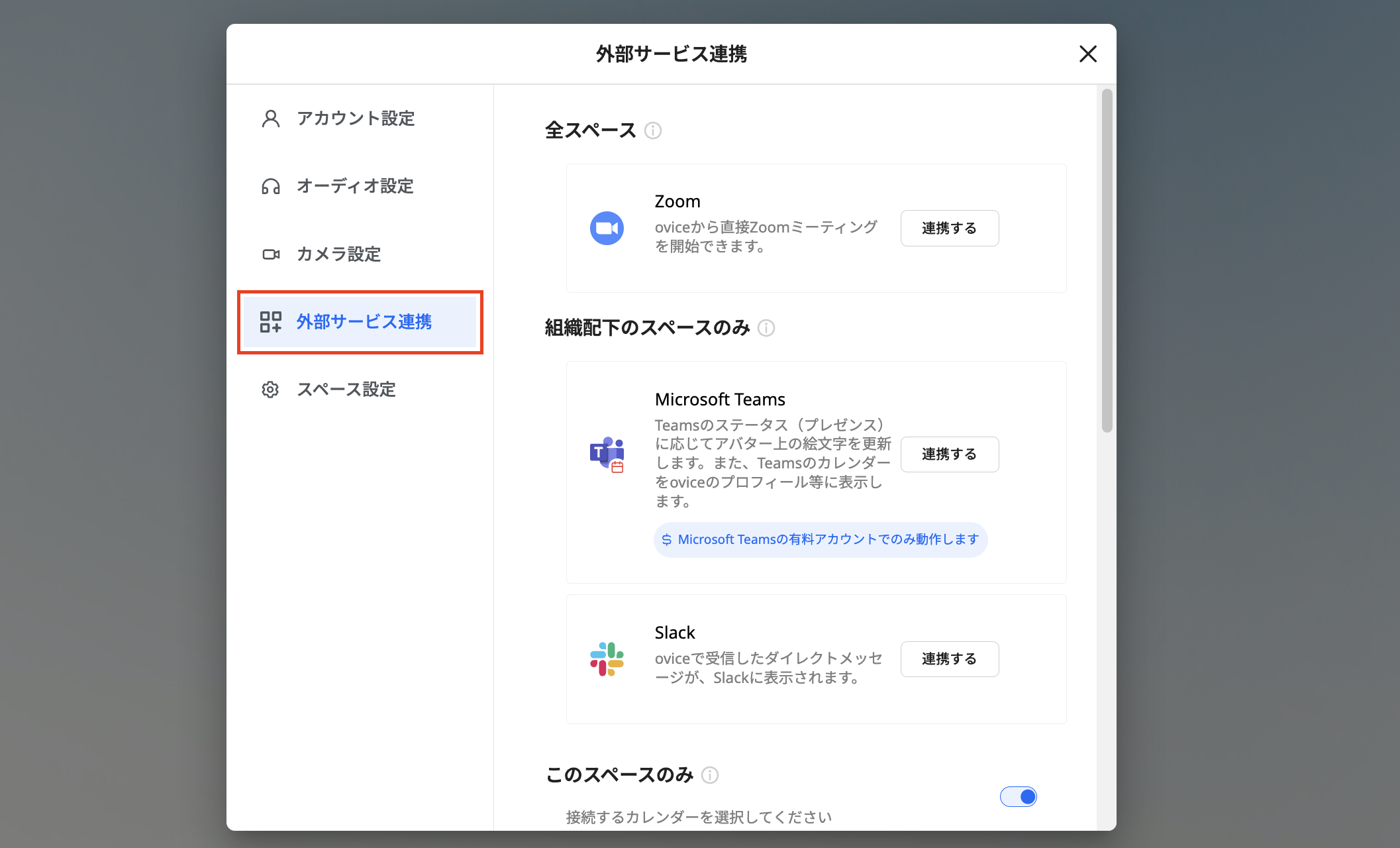Click 連携する button for Zoom
The image size is (1400, 848).
(950, 229)
